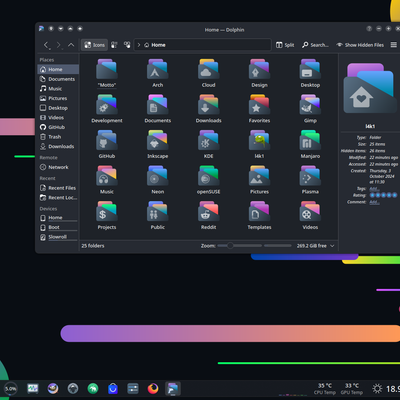Select the Development folder icon

pos(107,104)
